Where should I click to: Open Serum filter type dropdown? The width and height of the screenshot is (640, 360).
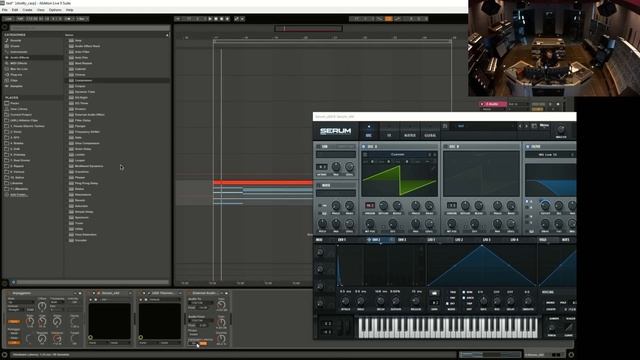point(550,155)
